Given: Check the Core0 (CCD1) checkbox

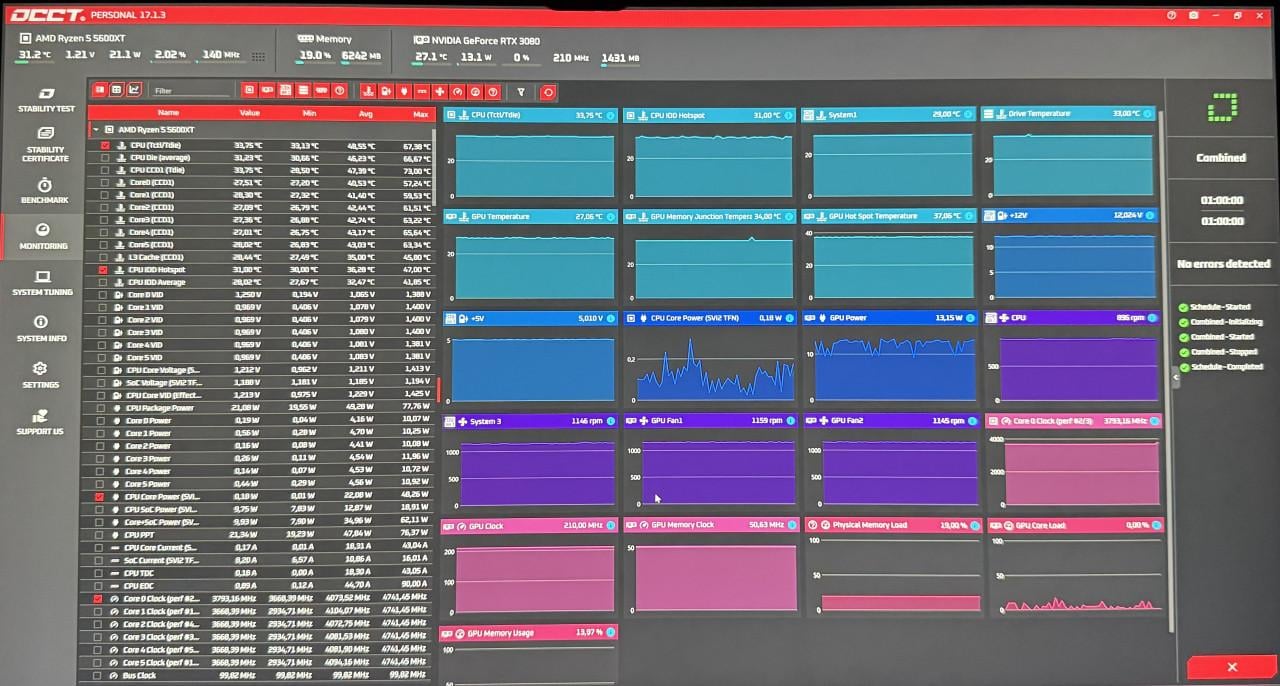Looking at the screenshot, I should [x=104, y=183].
